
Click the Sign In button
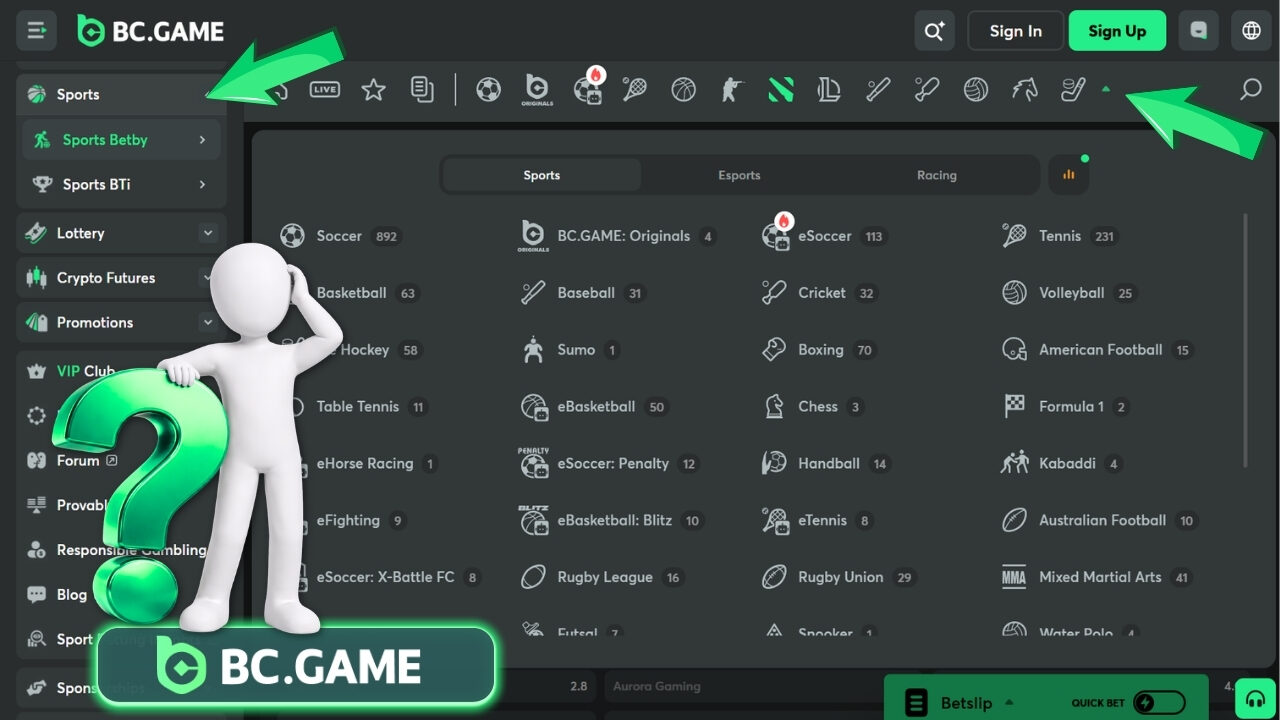pos(1015,31)
